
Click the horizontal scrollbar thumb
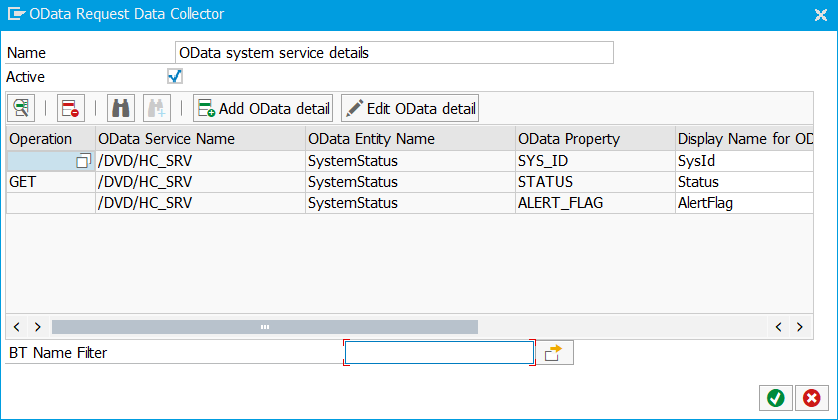coord(265,326)
